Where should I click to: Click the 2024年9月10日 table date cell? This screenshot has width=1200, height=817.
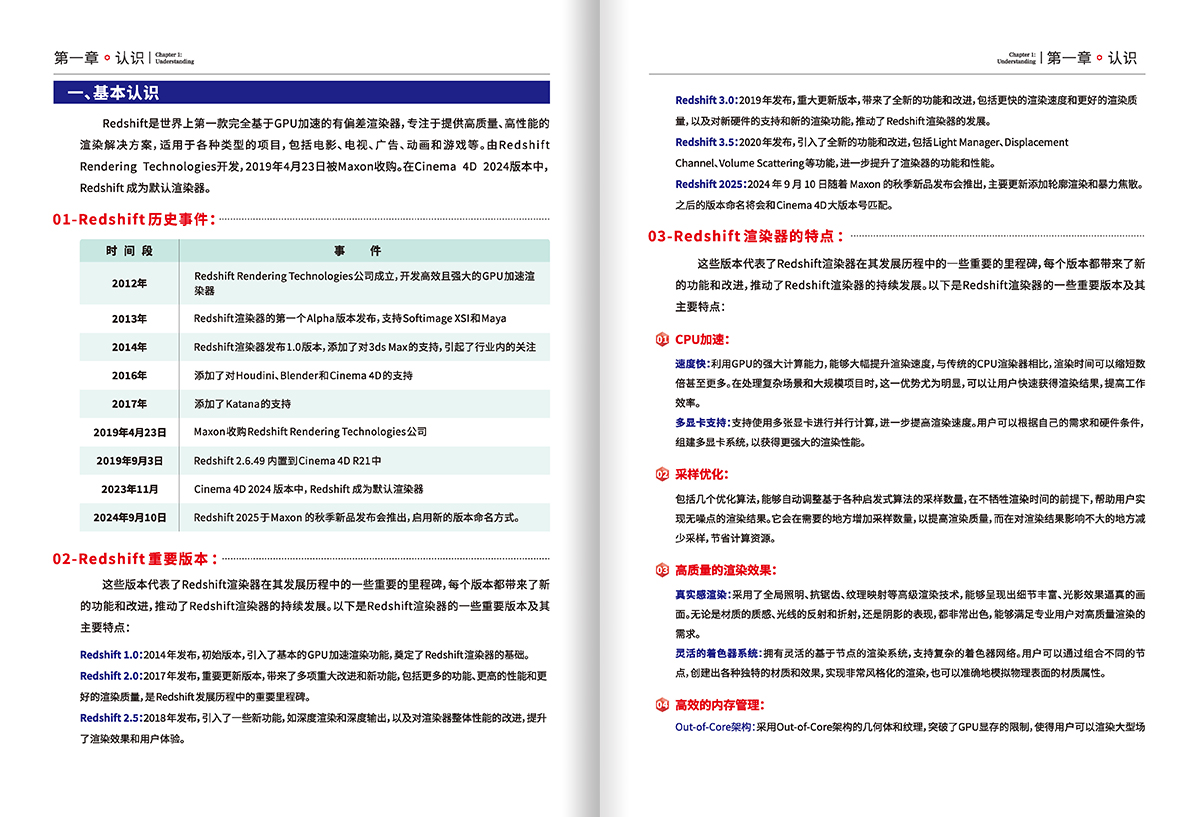[x=129, y=518]
